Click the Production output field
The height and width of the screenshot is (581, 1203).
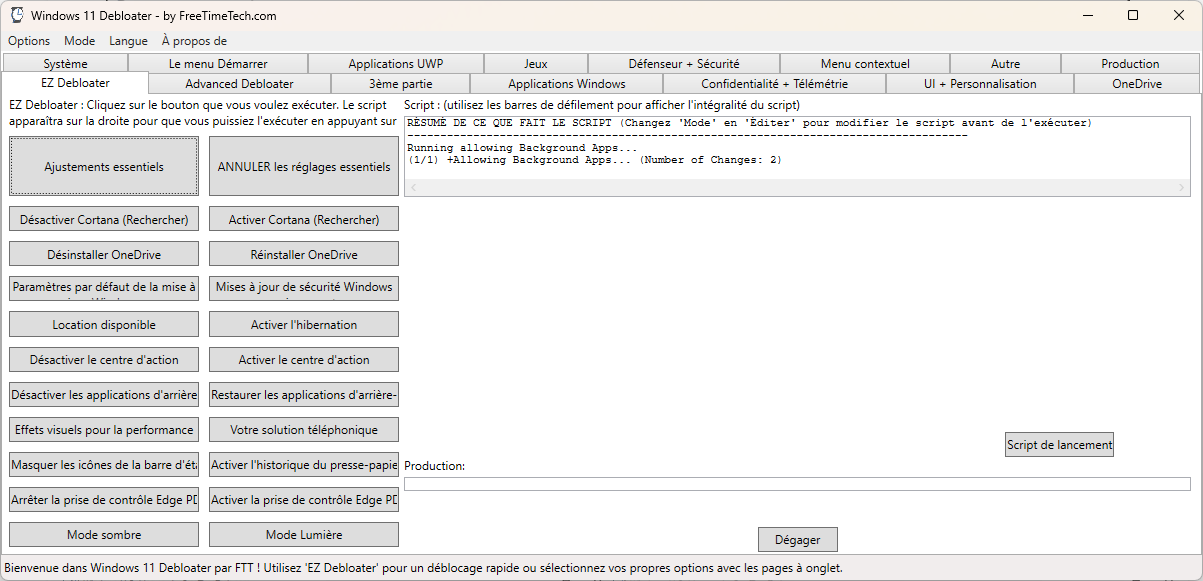[797, 484]
